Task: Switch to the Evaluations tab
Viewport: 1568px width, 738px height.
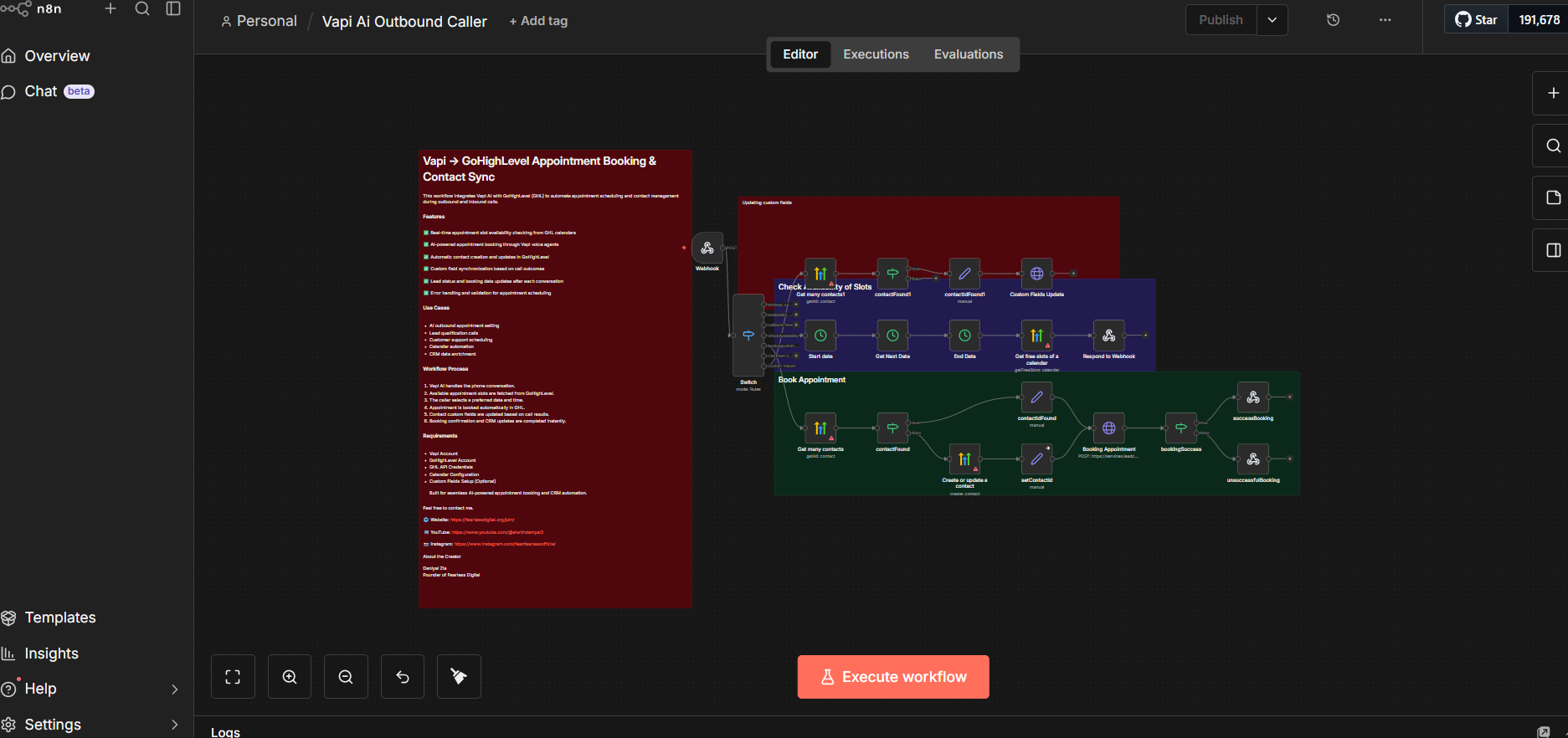Action: [969, 54]
